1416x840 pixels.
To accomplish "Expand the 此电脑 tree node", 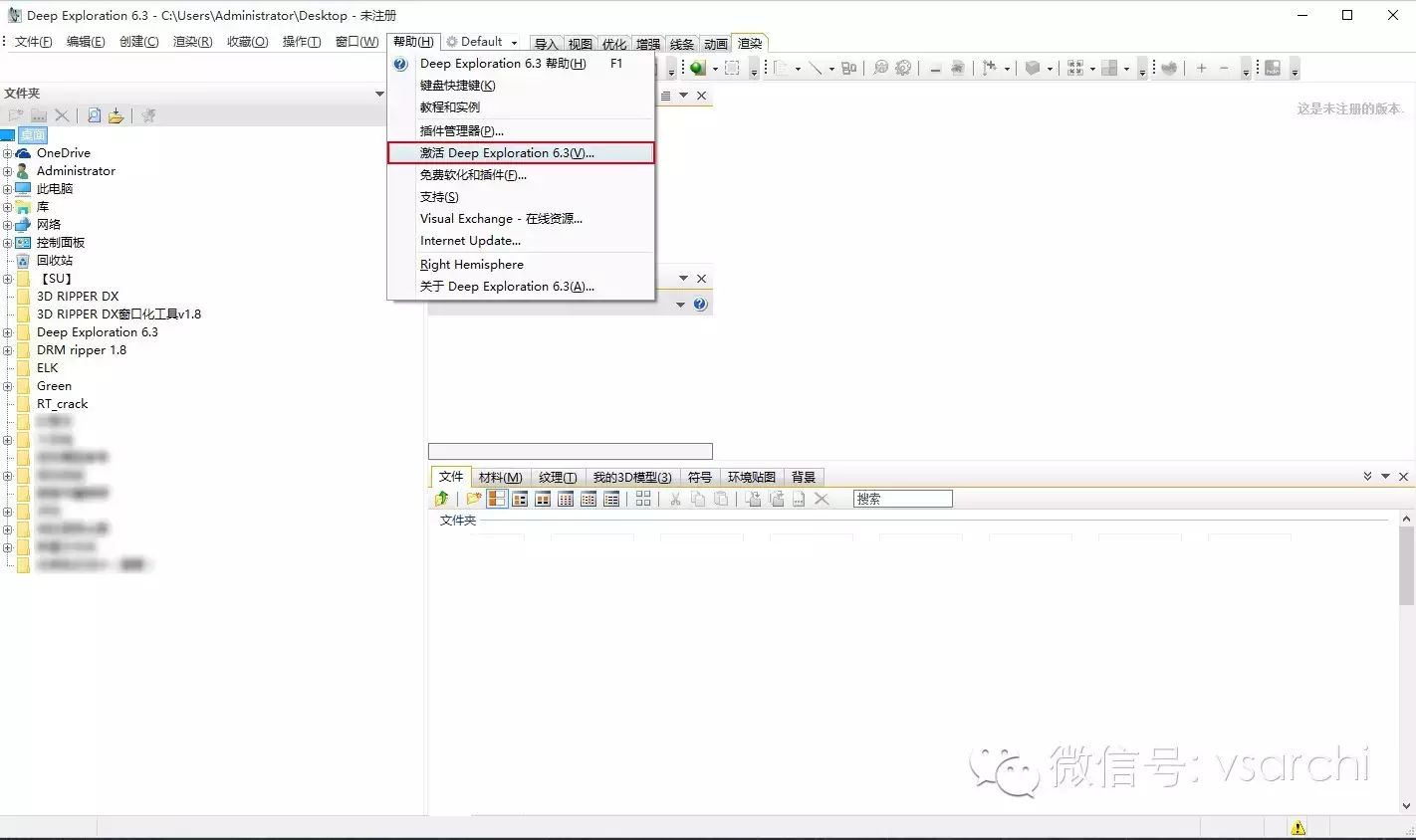I will [7, 189].
